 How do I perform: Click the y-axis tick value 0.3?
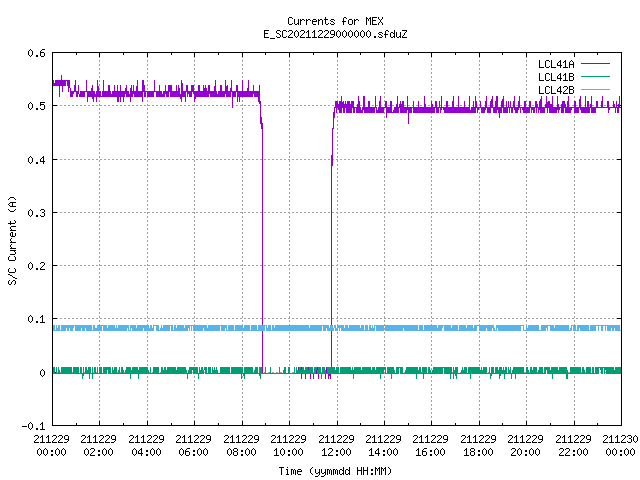pos(36,213)
